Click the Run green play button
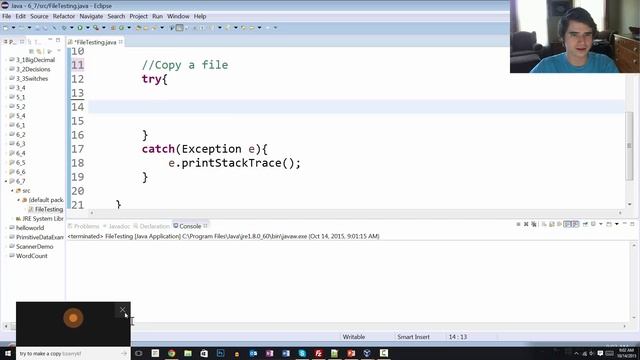Viewport: 640px width, 360px height. [80, 28]
